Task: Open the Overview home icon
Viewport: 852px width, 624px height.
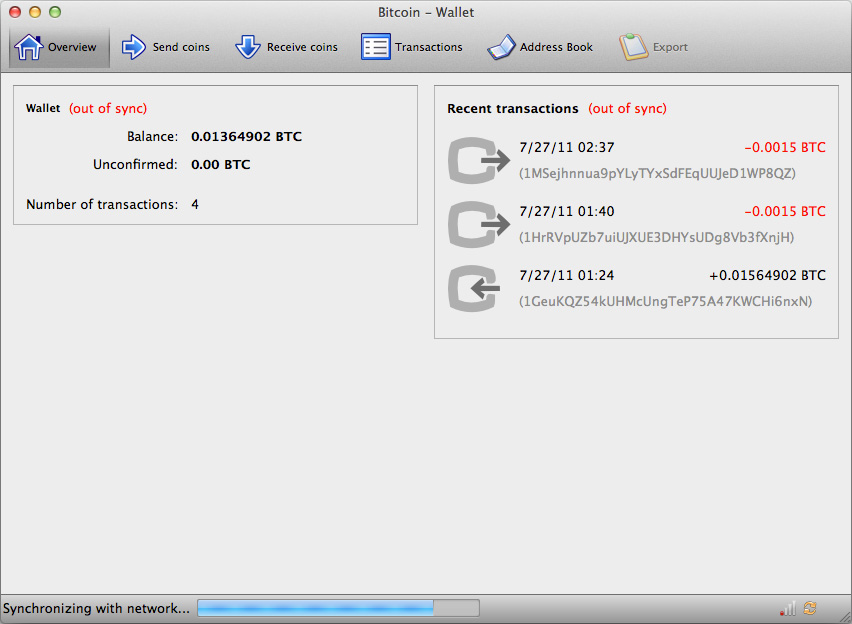Action: pos(29,47)
